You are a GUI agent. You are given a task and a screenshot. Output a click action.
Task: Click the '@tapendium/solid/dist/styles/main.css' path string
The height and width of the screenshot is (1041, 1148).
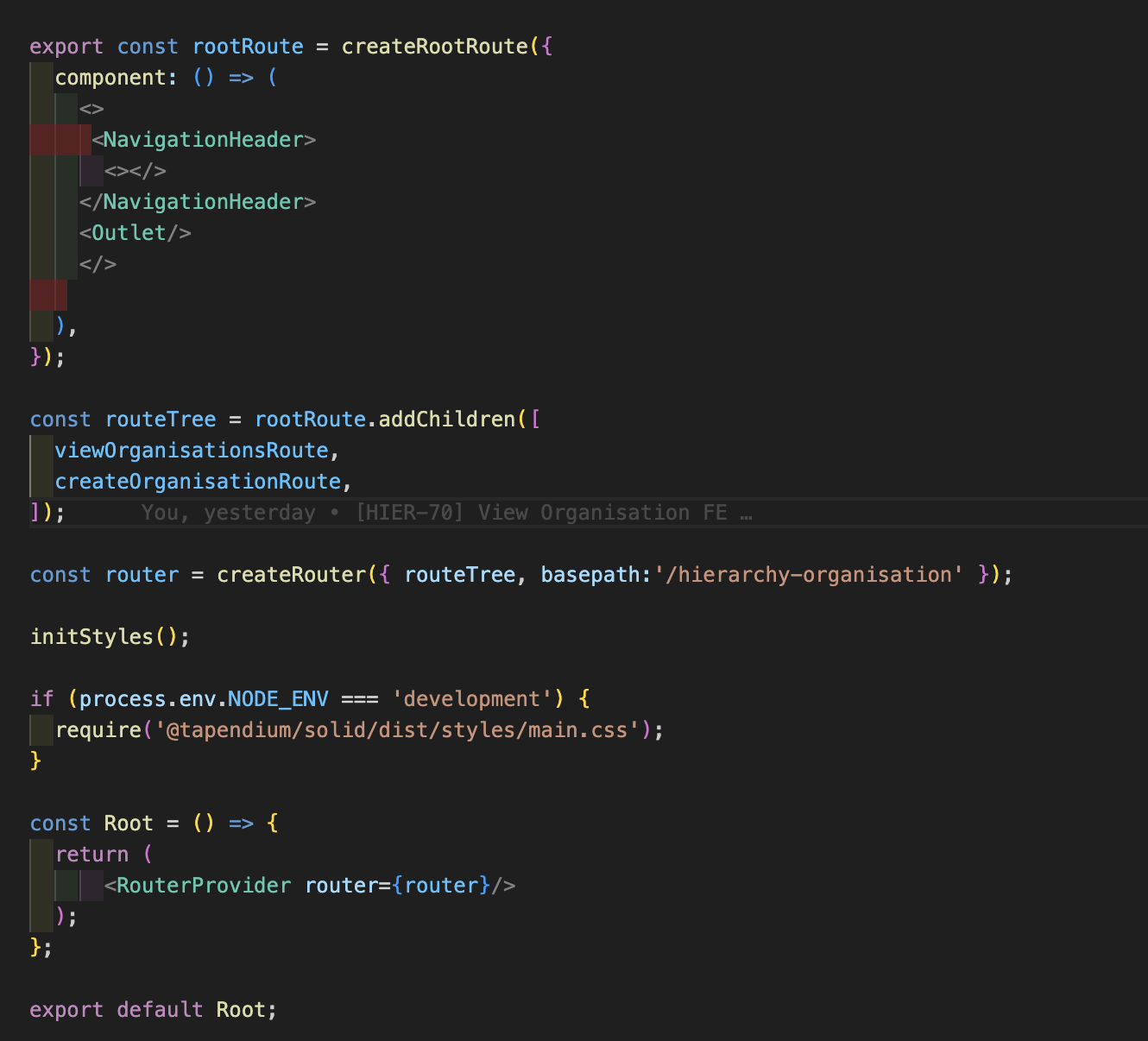pyautogui.click(x=397, y=730)
